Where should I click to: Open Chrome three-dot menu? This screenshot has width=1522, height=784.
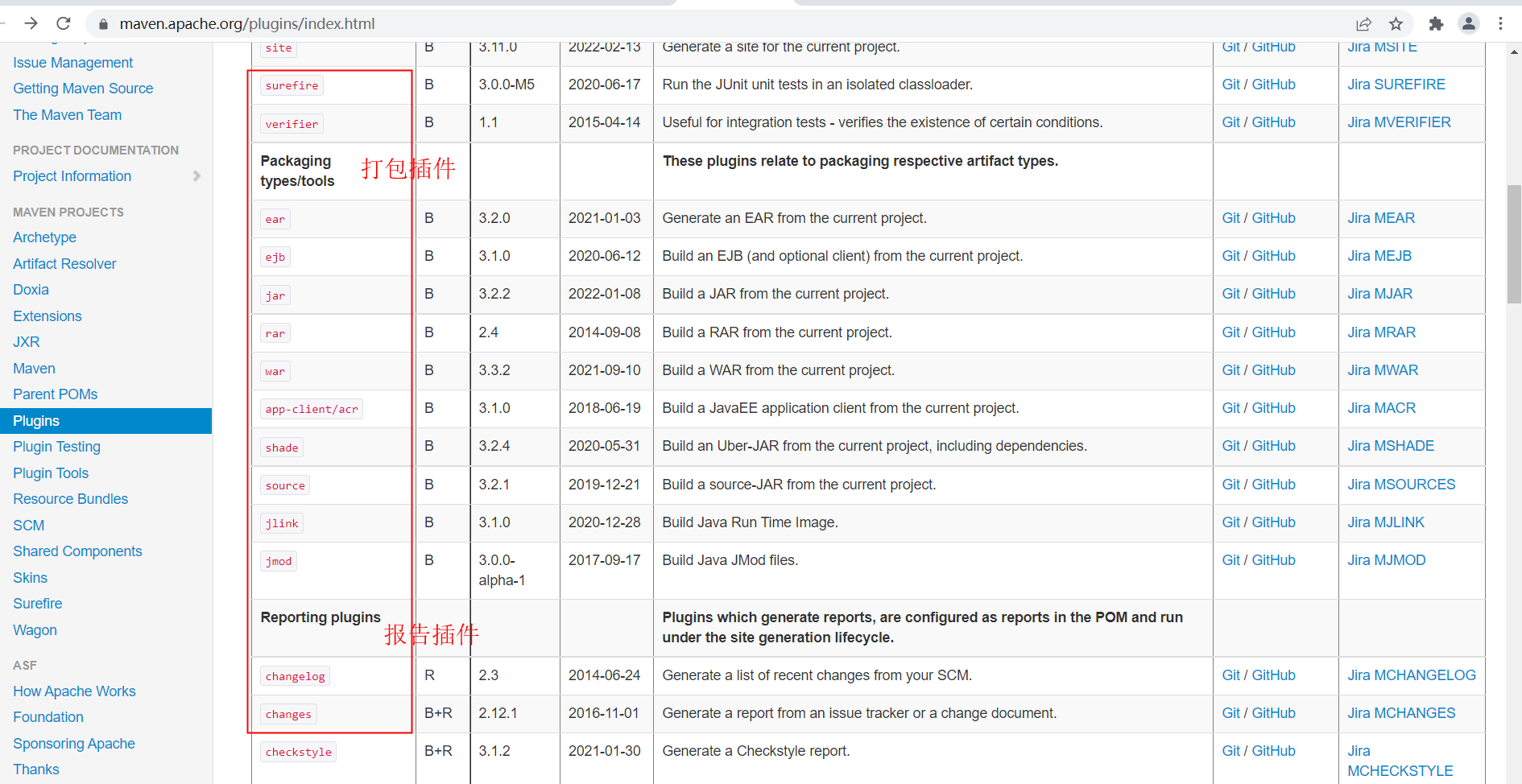(x=1501, y=24)
